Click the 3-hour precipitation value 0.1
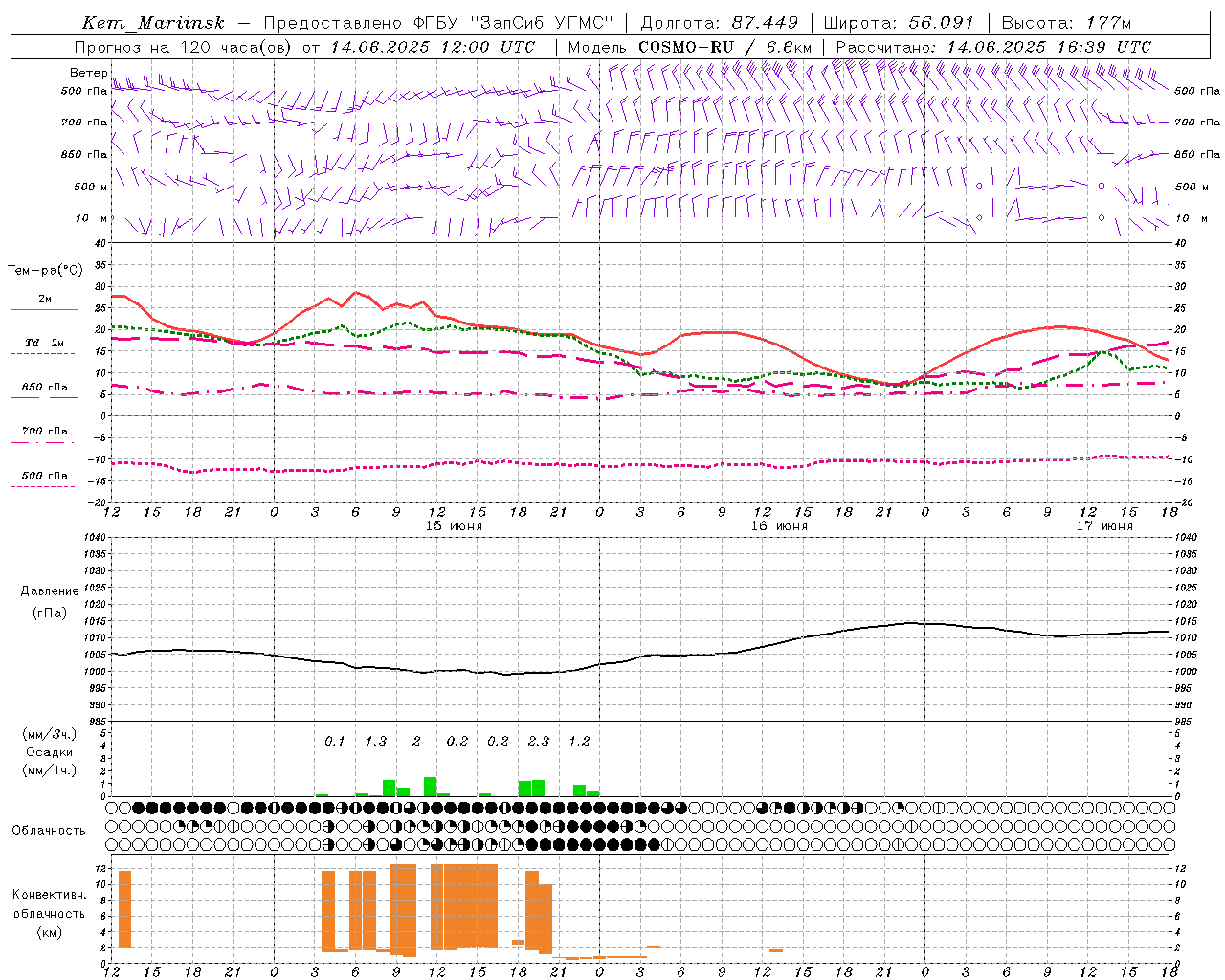Screen dimensions: 1225x980 [x=334, y=741]
